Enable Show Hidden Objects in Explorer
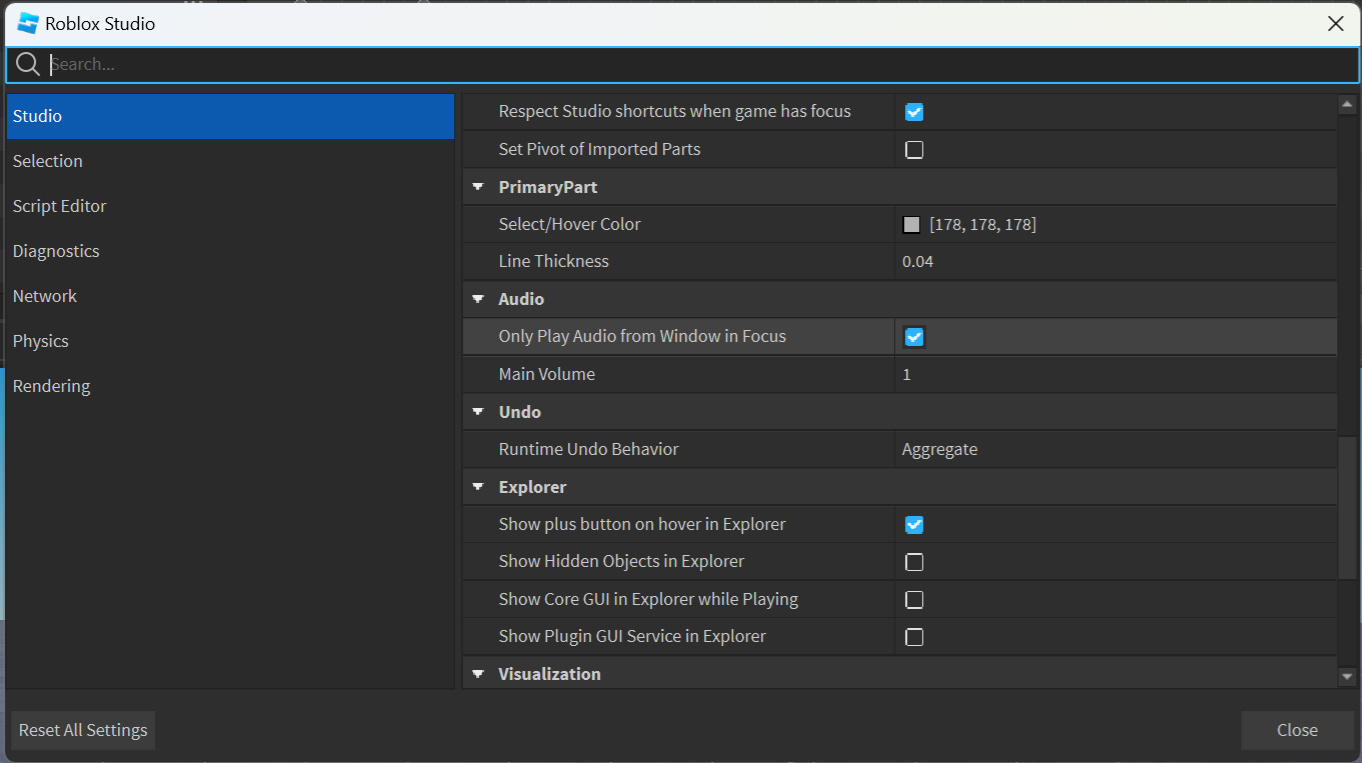Viewport: 1362px width, 763px height. pos(914,562)
